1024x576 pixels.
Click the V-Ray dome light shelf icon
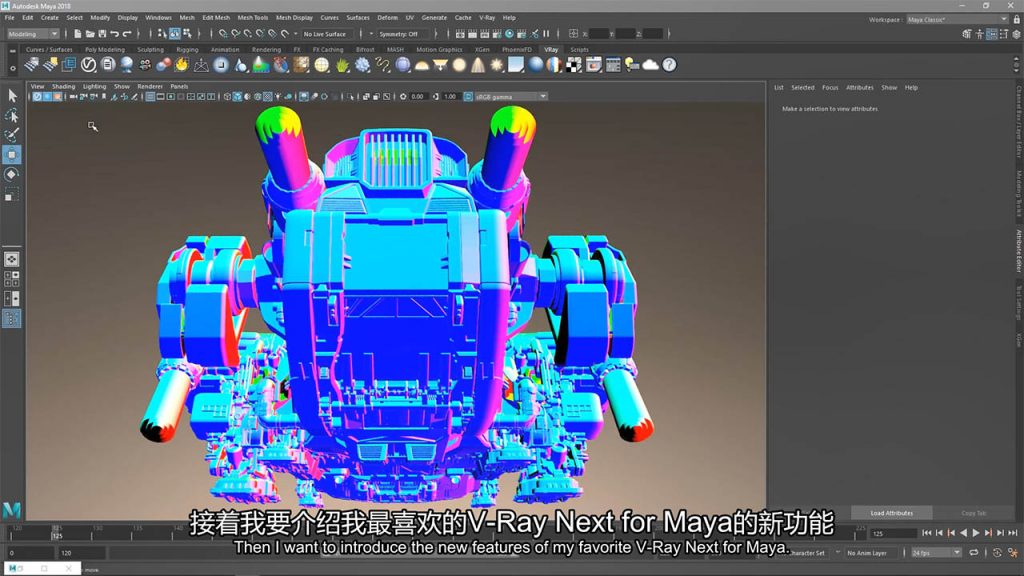point(422,65)
